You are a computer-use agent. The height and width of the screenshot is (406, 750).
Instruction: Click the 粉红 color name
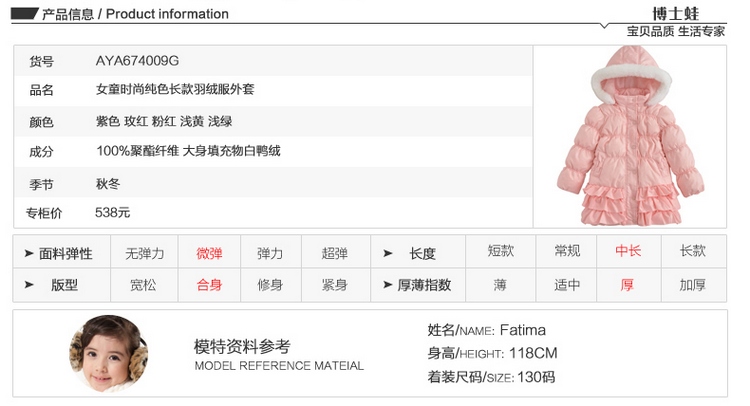(x=164, y=121)
